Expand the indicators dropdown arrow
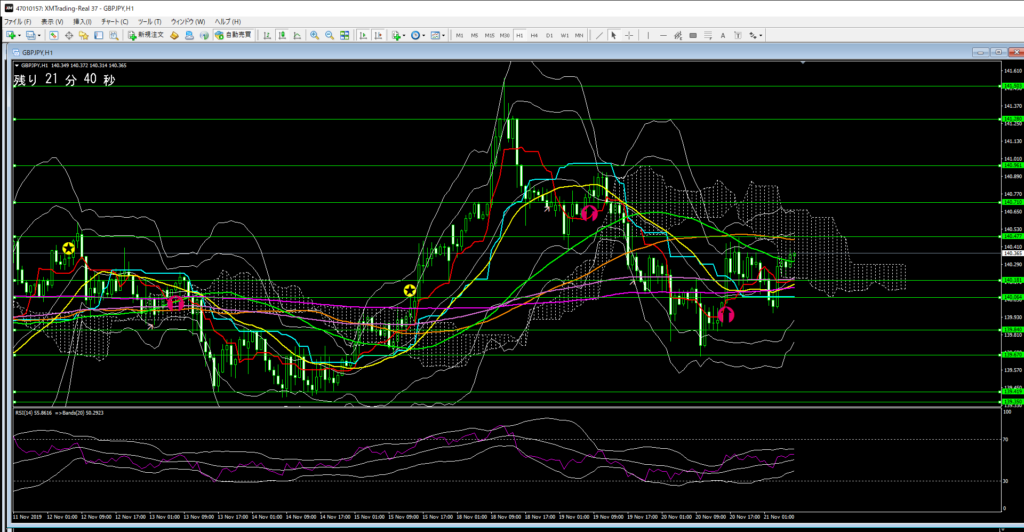The width and height of the screenshot is (1024, 532). [404, 35]
